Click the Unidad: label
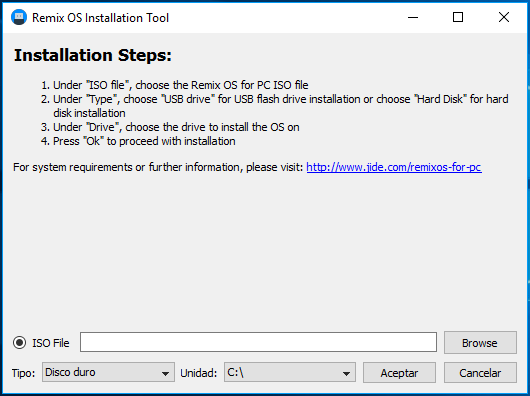The width and height of the screenshot is (530, 396). [199, 373]
